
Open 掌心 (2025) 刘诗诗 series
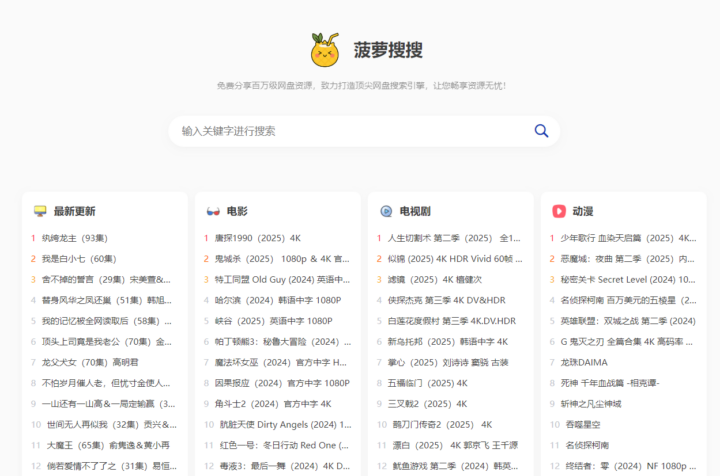pyautogui.click(x=448, y=362)
